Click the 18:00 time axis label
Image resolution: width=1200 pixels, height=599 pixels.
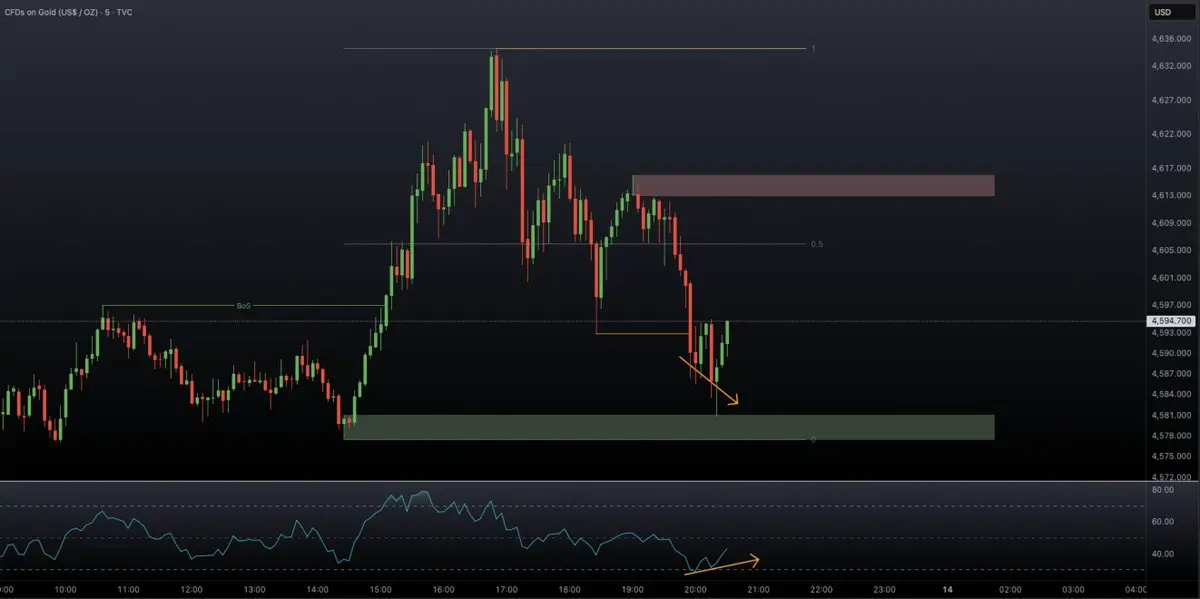click(x=570, y=590)
